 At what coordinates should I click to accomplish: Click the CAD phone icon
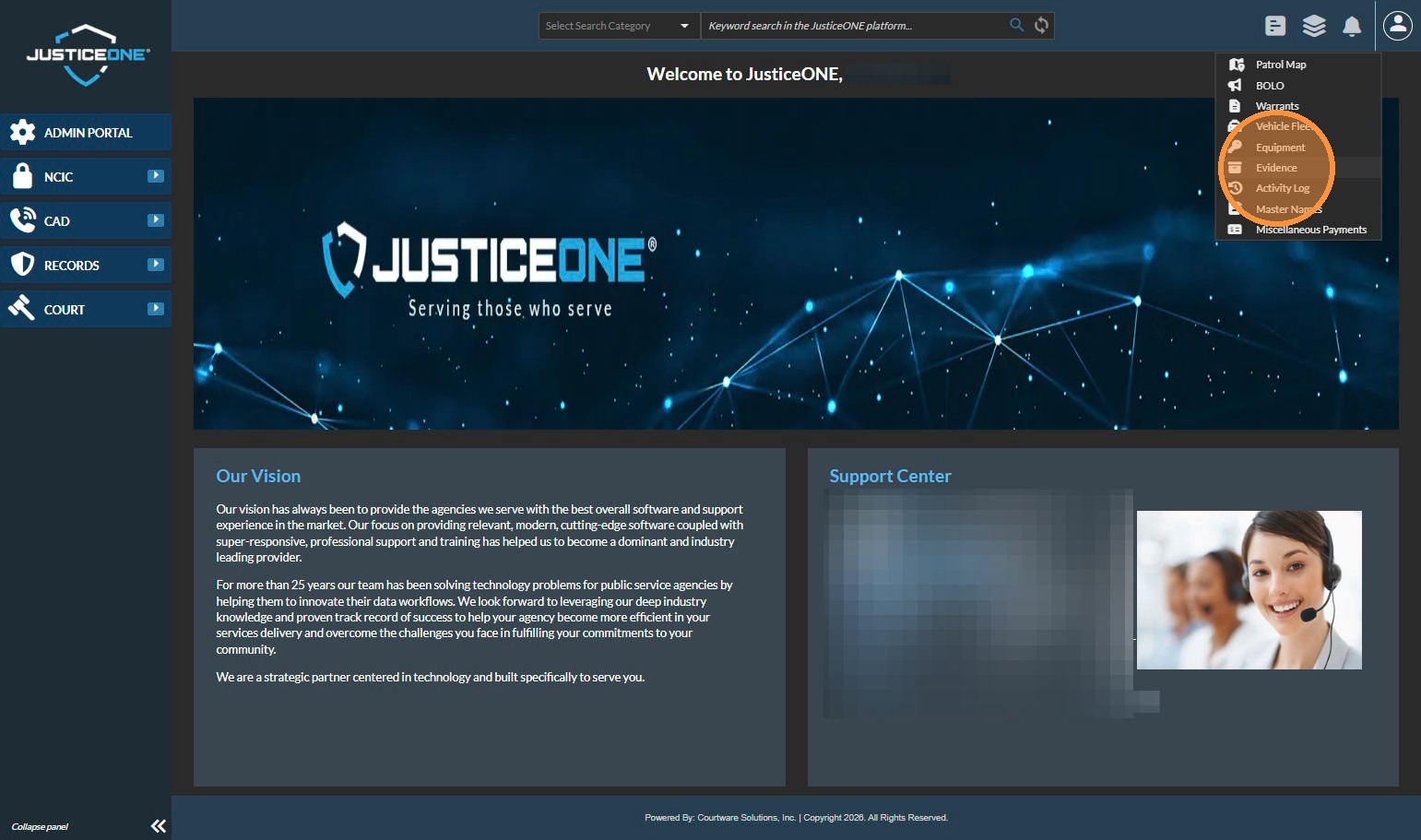pyautogui.click(x=23, y=220)
